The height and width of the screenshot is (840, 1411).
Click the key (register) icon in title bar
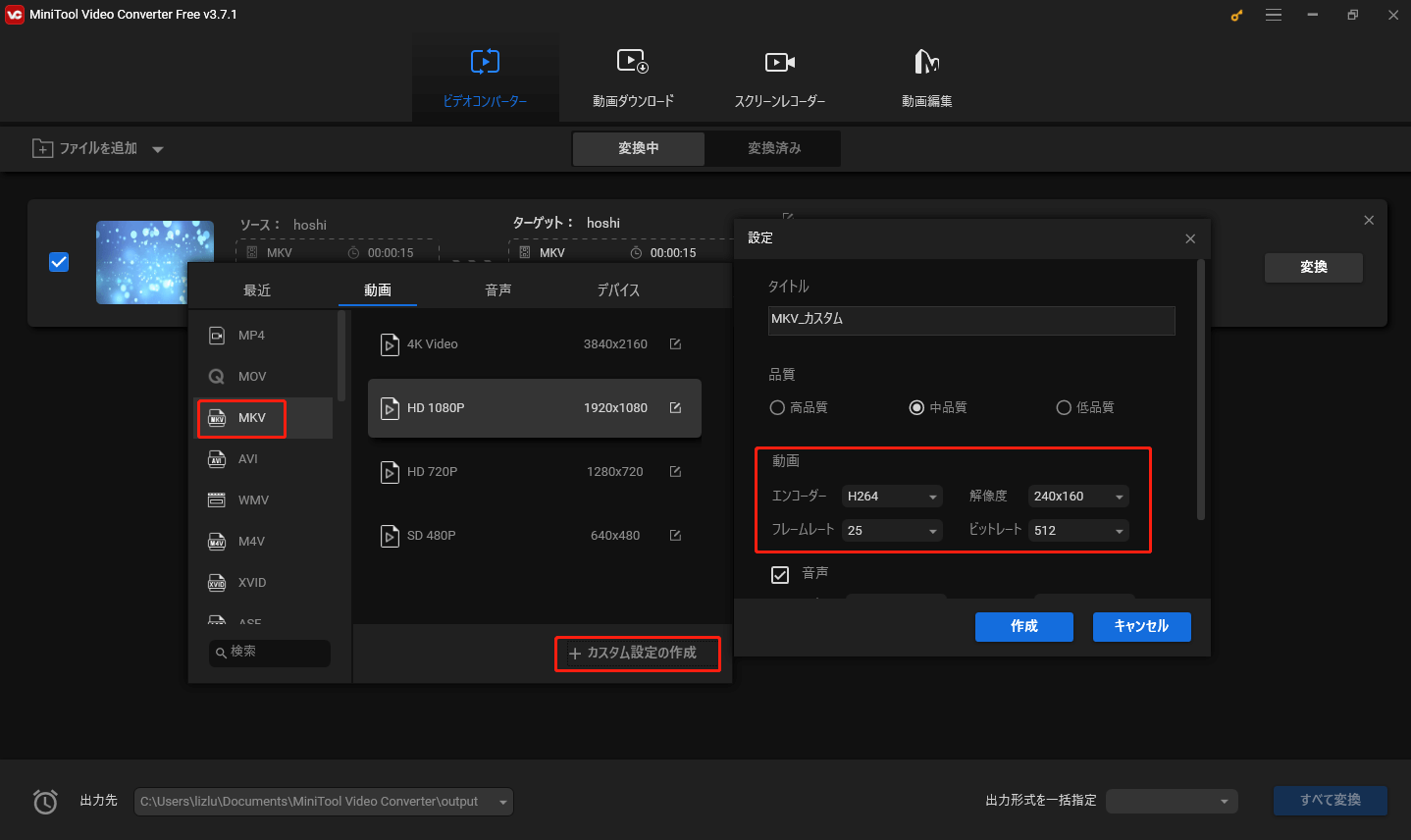pyautogui.click(x=1236, y=16)
